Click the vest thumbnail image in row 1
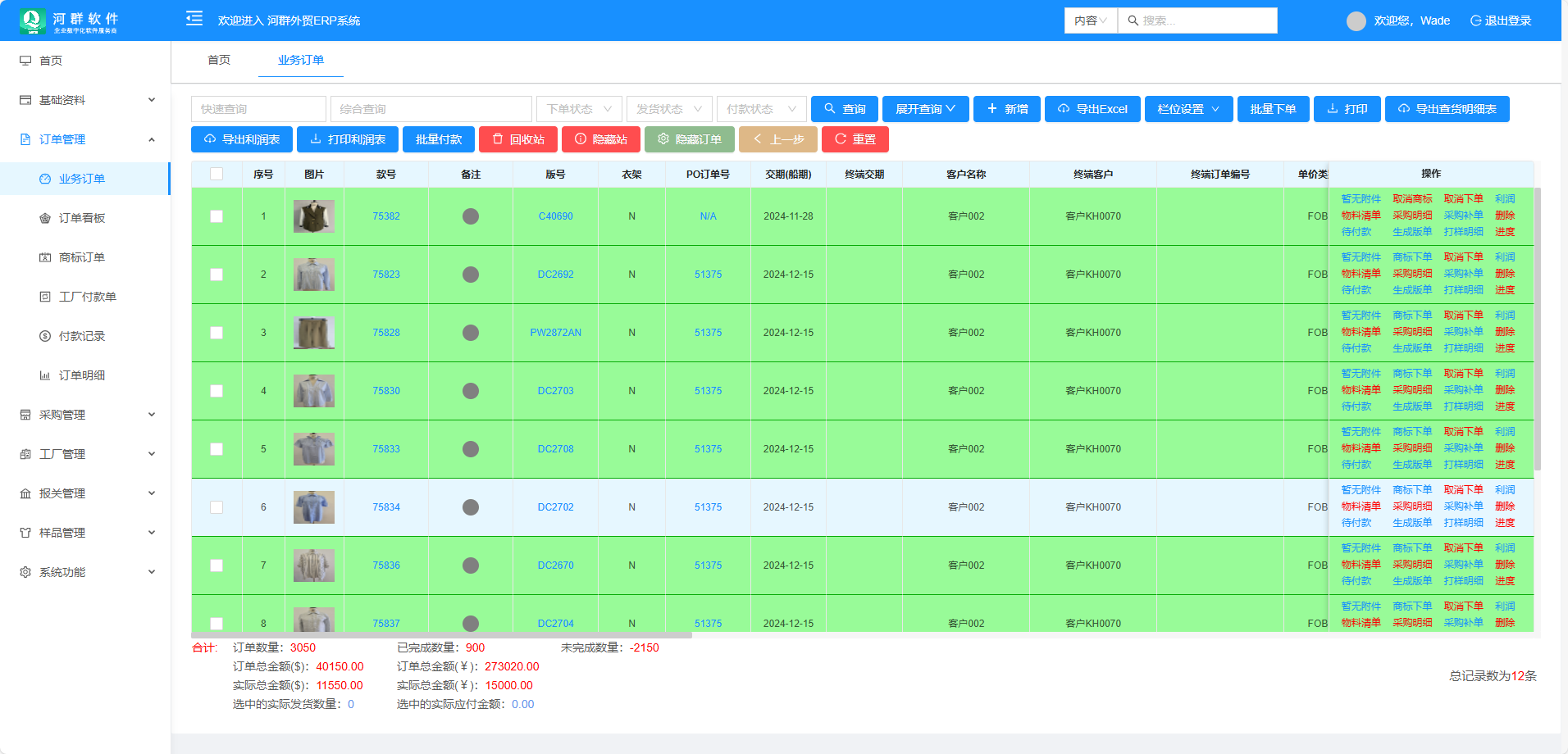 point(314,216)
